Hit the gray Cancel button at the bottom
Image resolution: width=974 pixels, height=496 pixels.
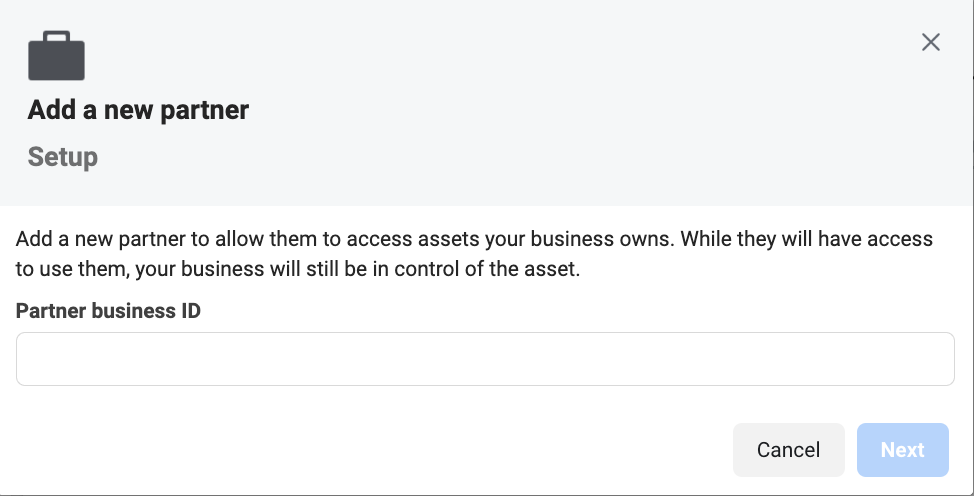coord(788,450)
